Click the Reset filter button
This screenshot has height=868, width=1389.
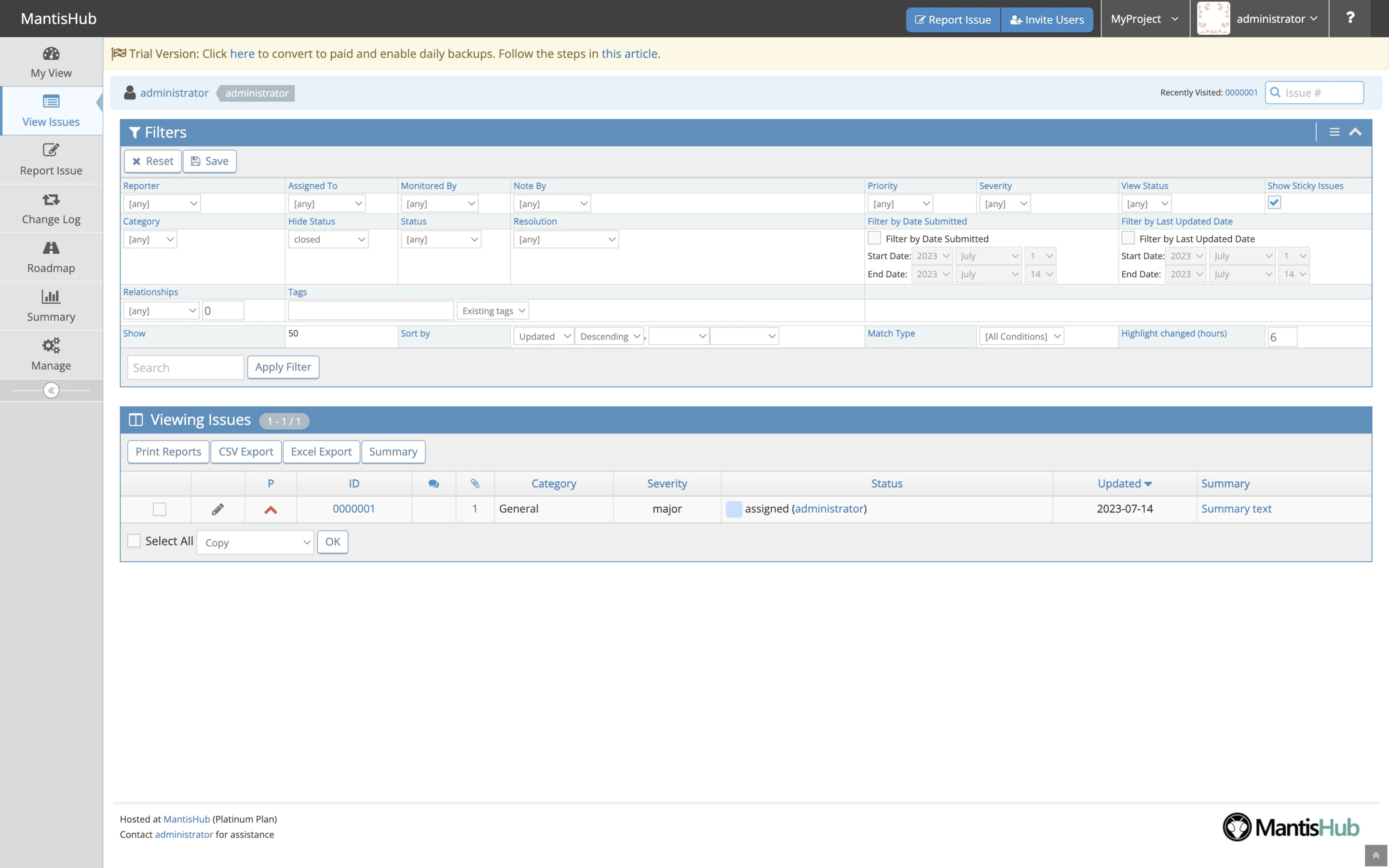click(x=153, y=162)
